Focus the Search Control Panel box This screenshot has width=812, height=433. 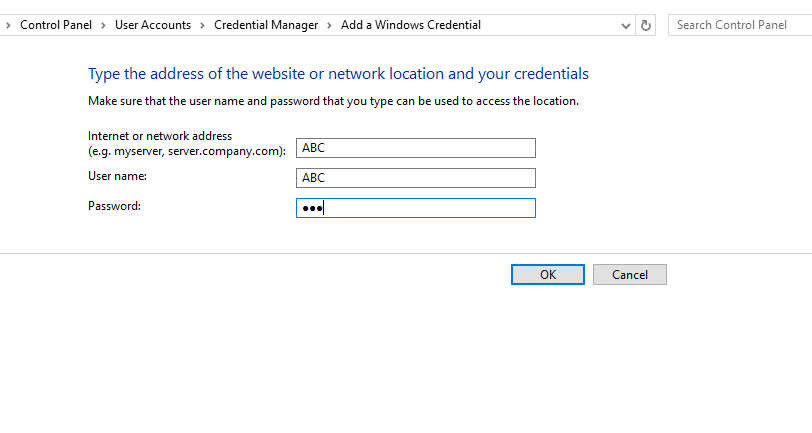coord(739,25)
